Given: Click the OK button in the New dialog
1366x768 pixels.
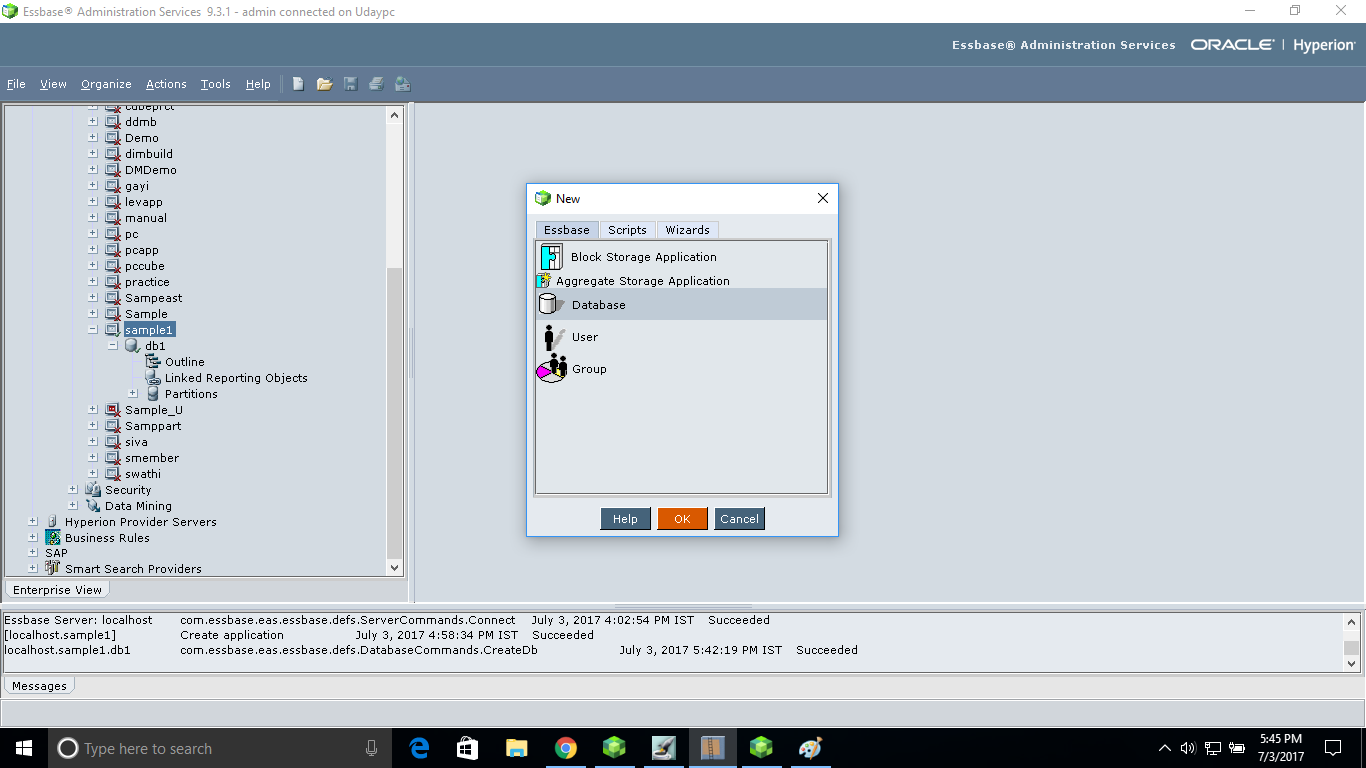Looking at the screenshot, I should 682,519.
